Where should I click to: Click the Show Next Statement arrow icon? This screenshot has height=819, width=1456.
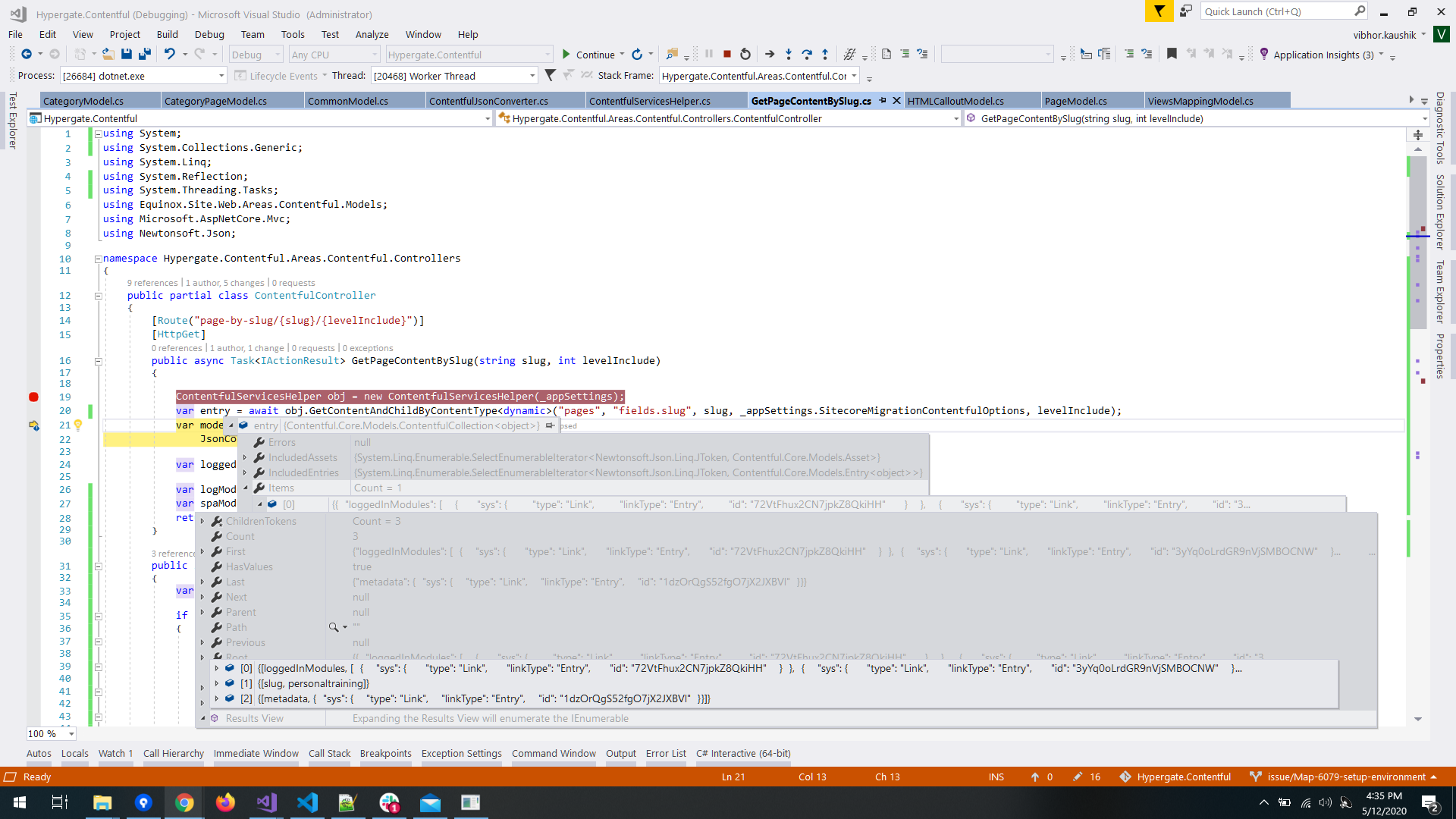(x=770, y=54)
